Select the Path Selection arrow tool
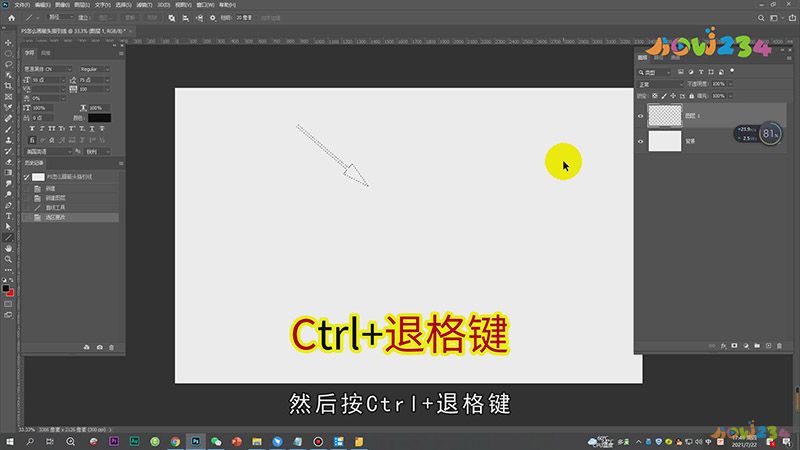The height and width of the screenshot is (450, 800). click(8, 227)
